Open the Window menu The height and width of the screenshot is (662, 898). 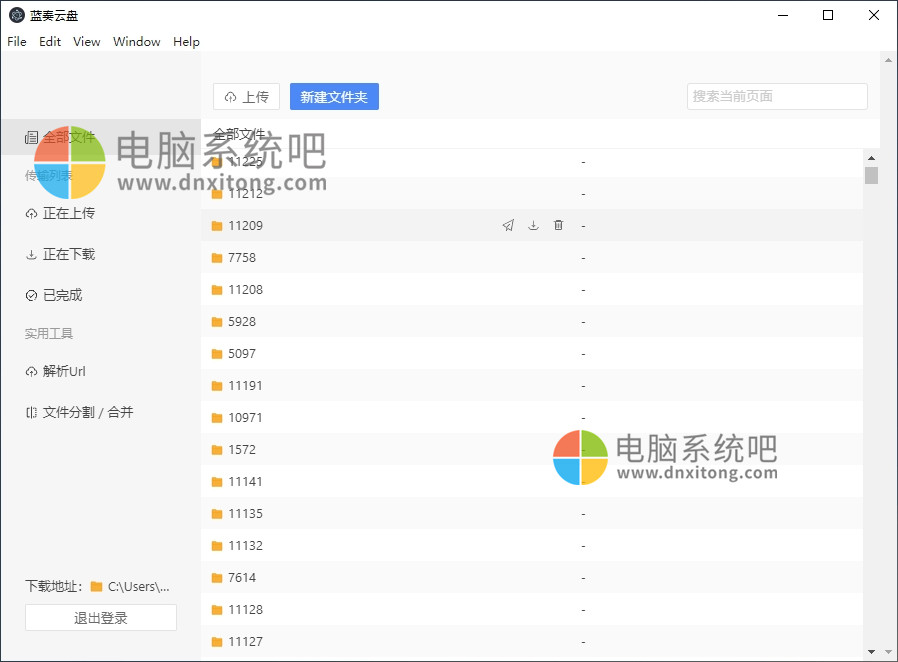pos(136,41)
